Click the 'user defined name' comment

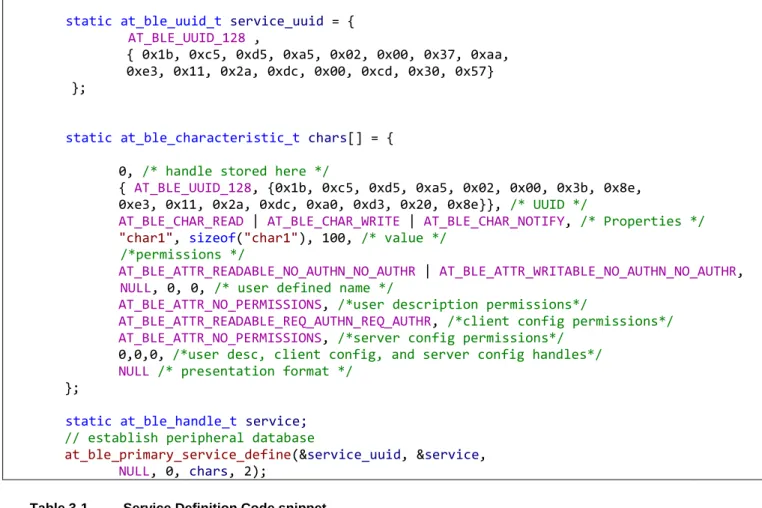(304, 288)
